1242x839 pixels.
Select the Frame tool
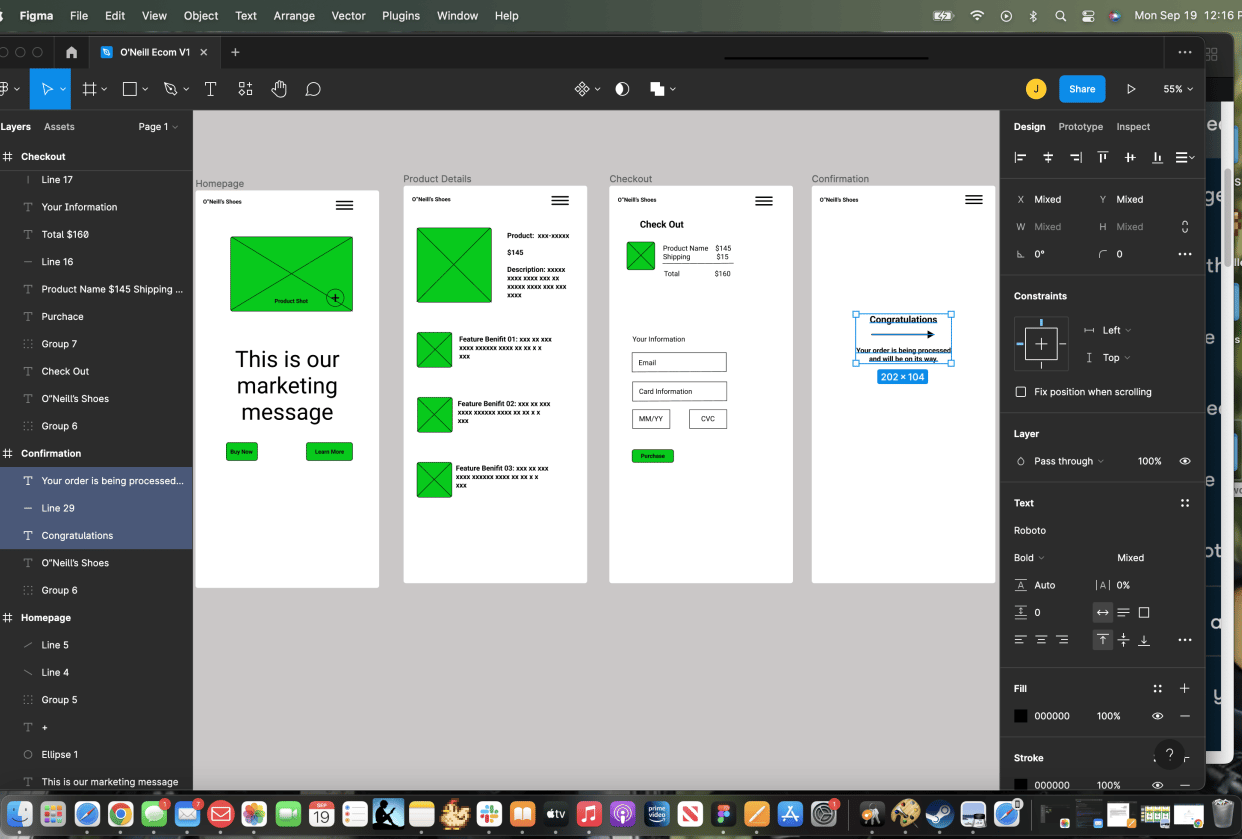[89, 89]
